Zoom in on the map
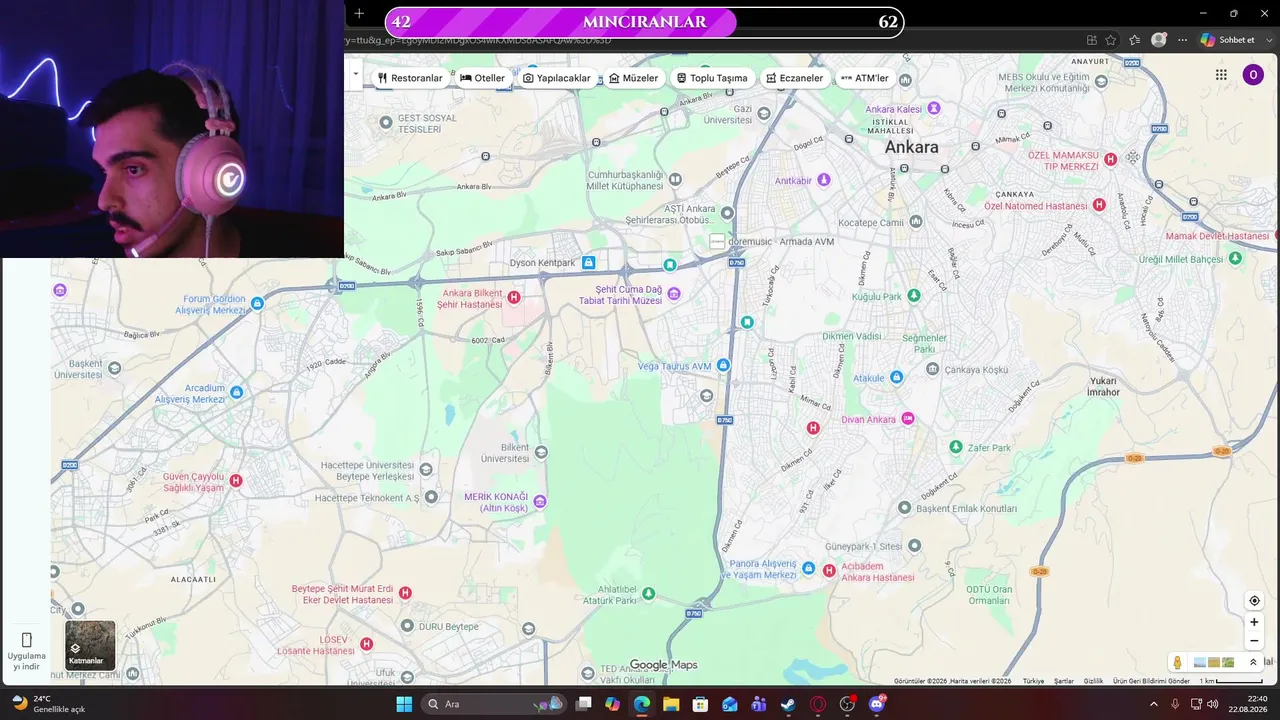 click(1254, 622)
